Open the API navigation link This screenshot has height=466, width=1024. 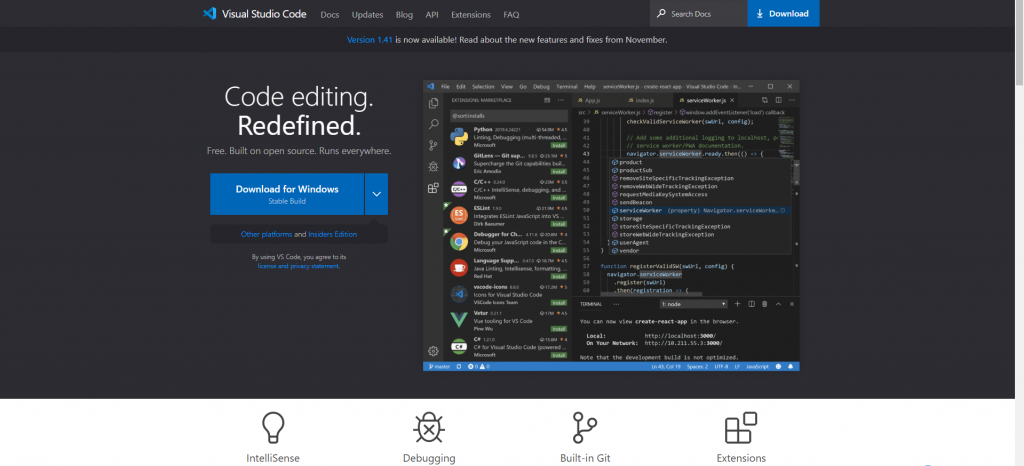[x=432, y=14]
